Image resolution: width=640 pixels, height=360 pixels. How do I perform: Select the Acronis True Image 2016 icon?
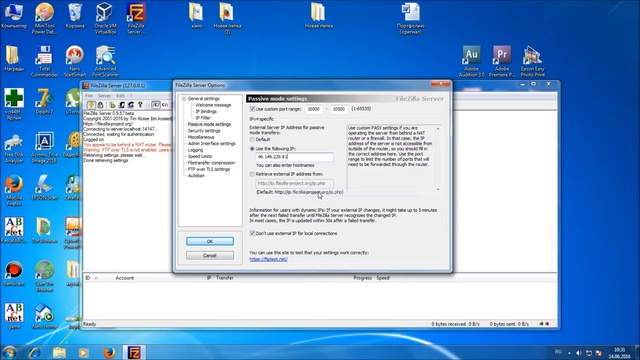[44, 148]
